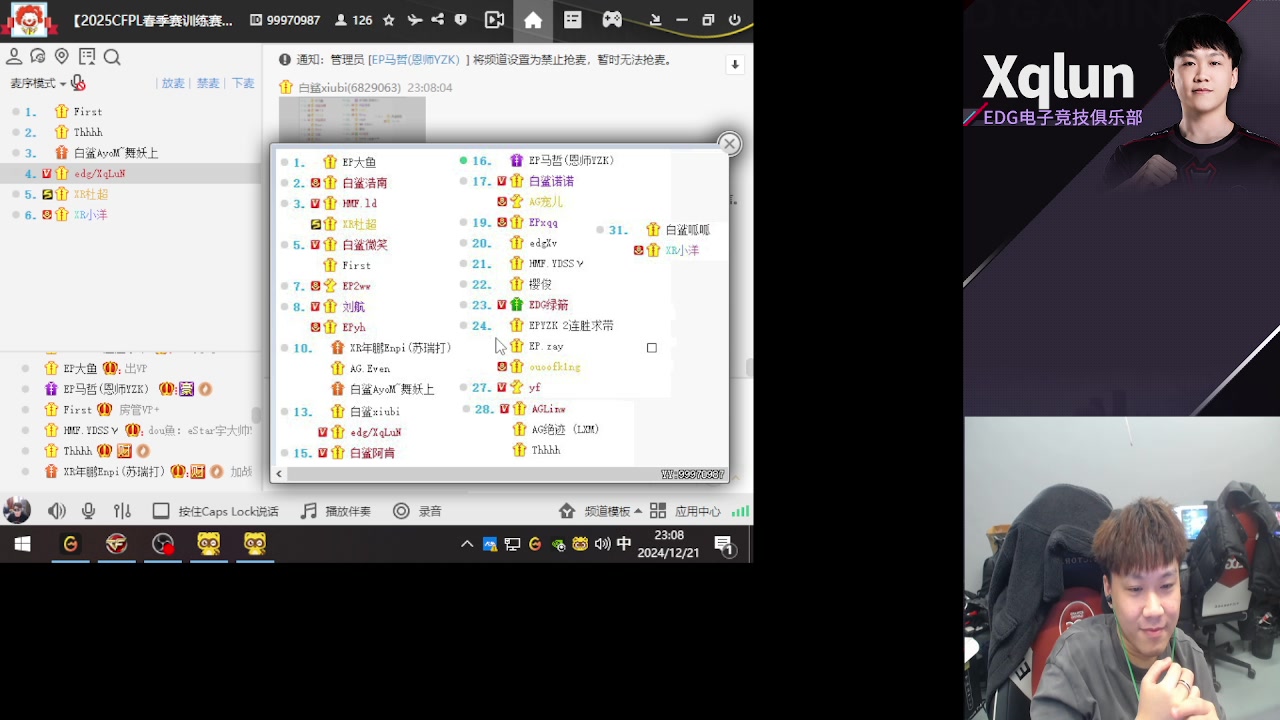The image size is (1280, 720).
Task: Click the notes list sidebar icon
Action: click(x=87, y=57)
